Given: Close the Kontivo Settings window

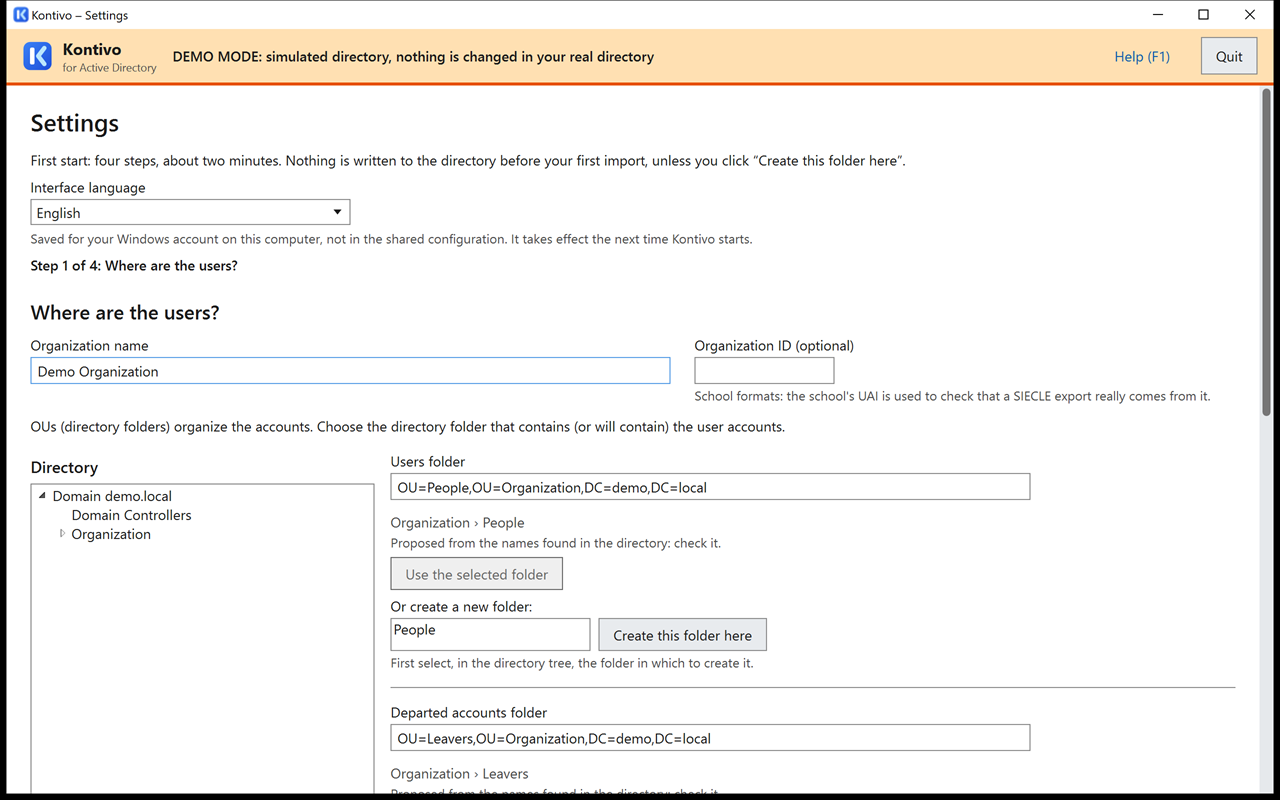Looking at the screenshot, I should (x=1250, y=15).
